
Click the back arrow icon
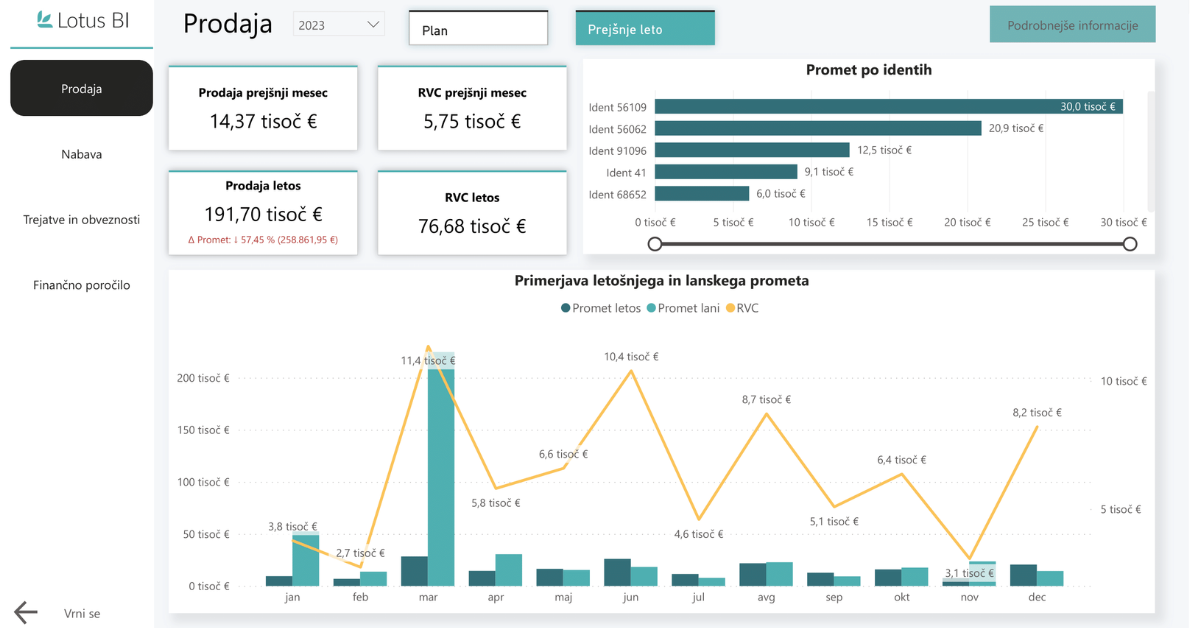(x=26, y=613)
